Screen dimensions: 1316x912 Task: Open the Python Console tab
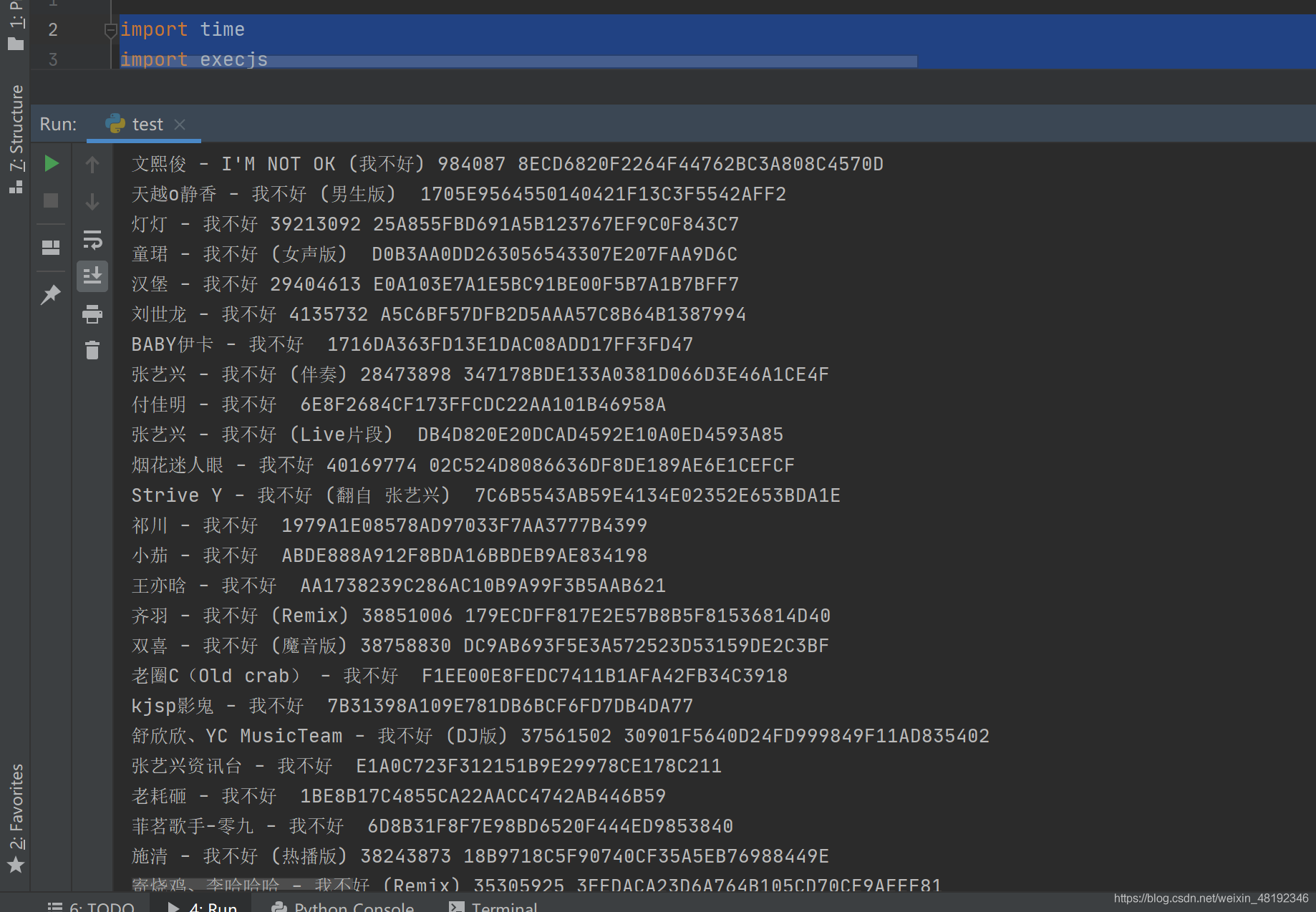click(x=343, y=906)
